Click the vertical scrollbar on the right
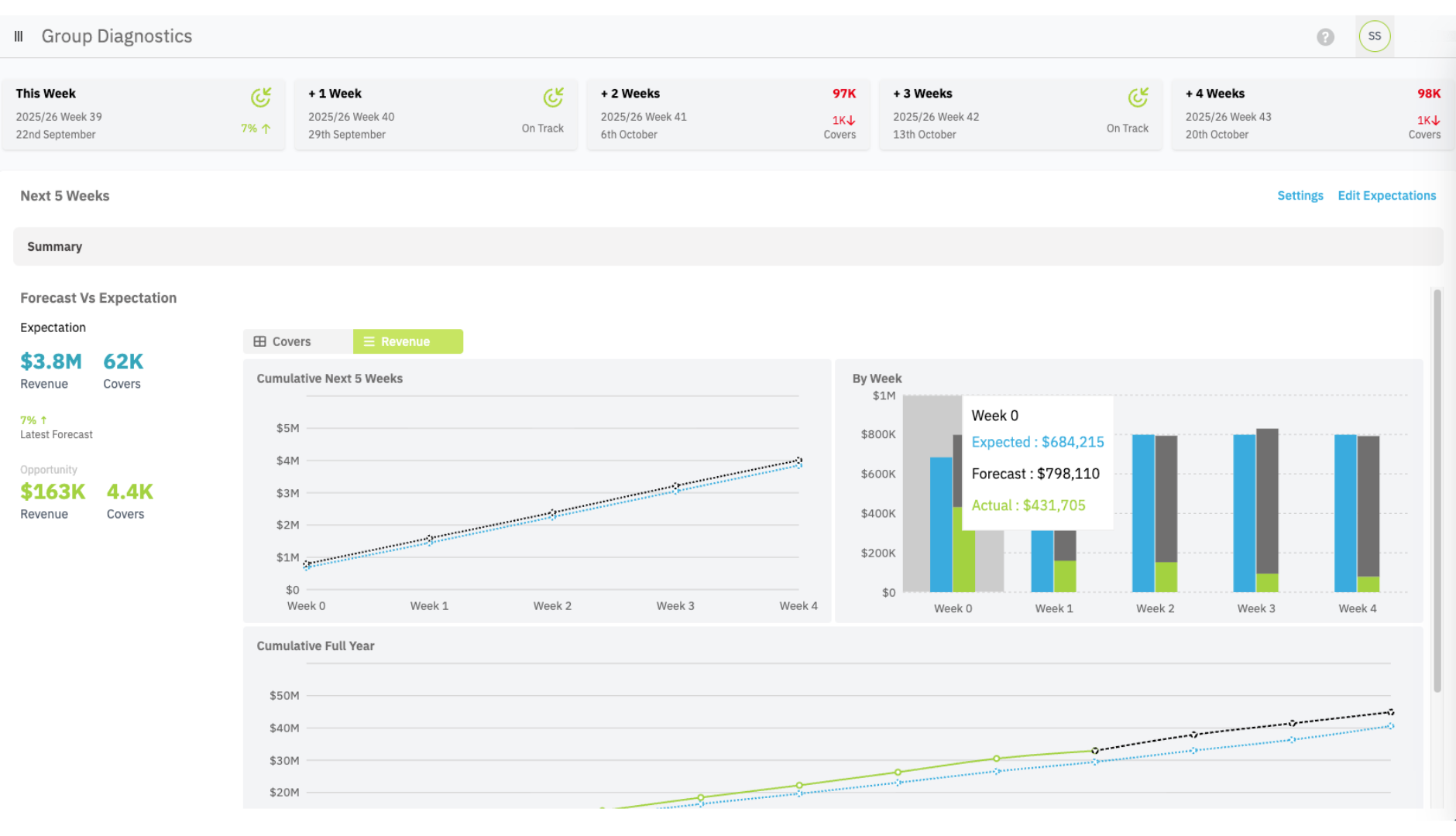This screenshot has height=836, width=1456. coord(1437,488)
